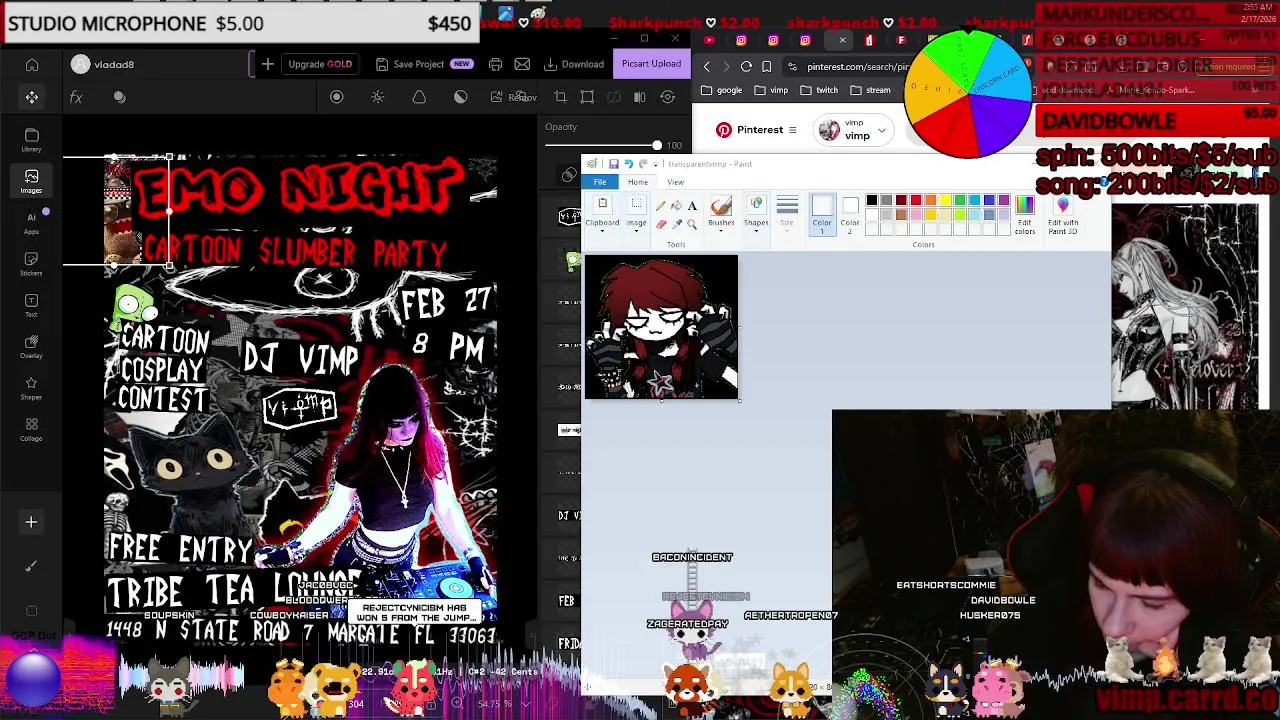Select the Move tool in Picsart sidebar
This screenshot has width=1280, height=720.
click(x=32, y=97)
